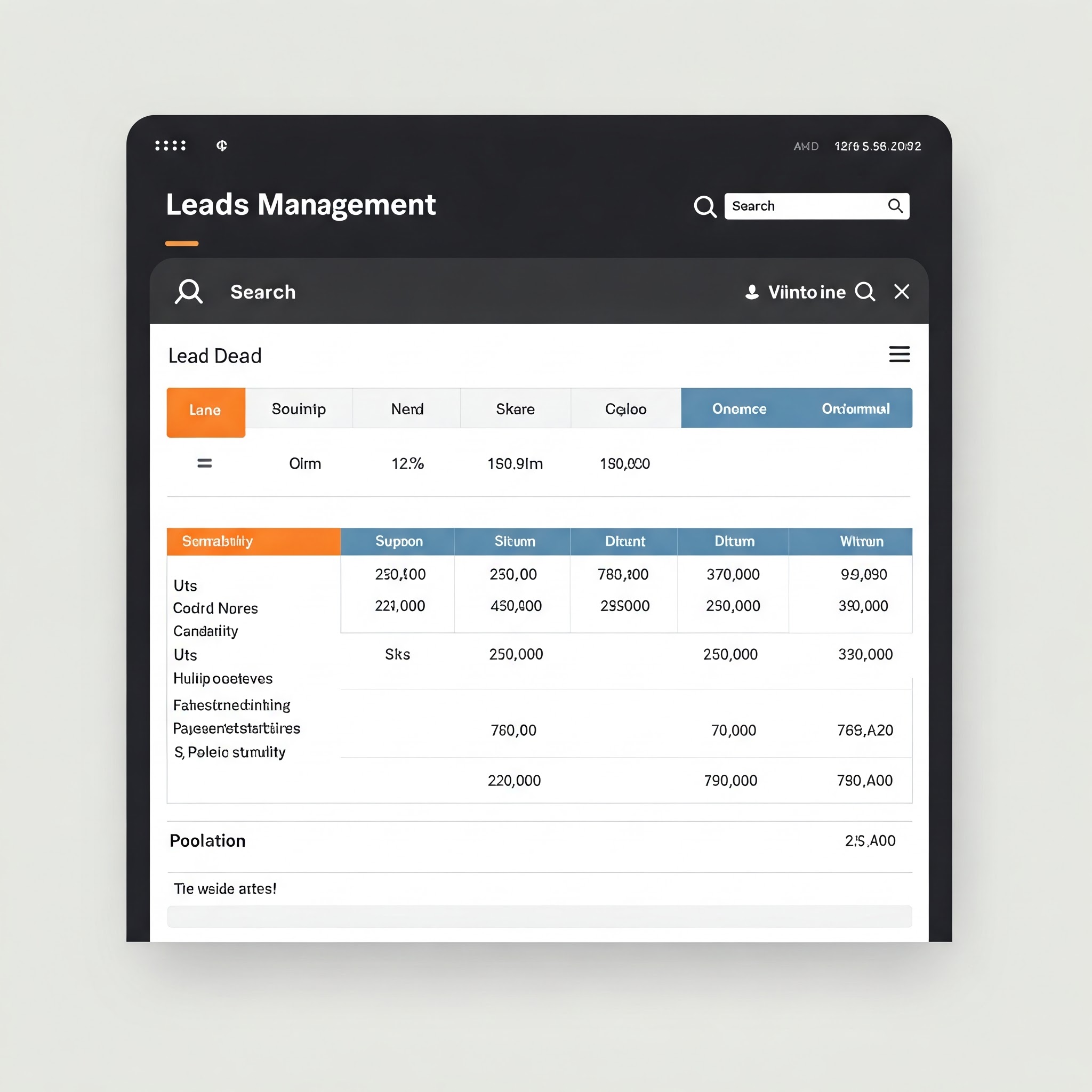The width and height of the screenshot is (1092, 1092).
Task: Click the user icon beside Viintoine
Action: tap(752, 292)
